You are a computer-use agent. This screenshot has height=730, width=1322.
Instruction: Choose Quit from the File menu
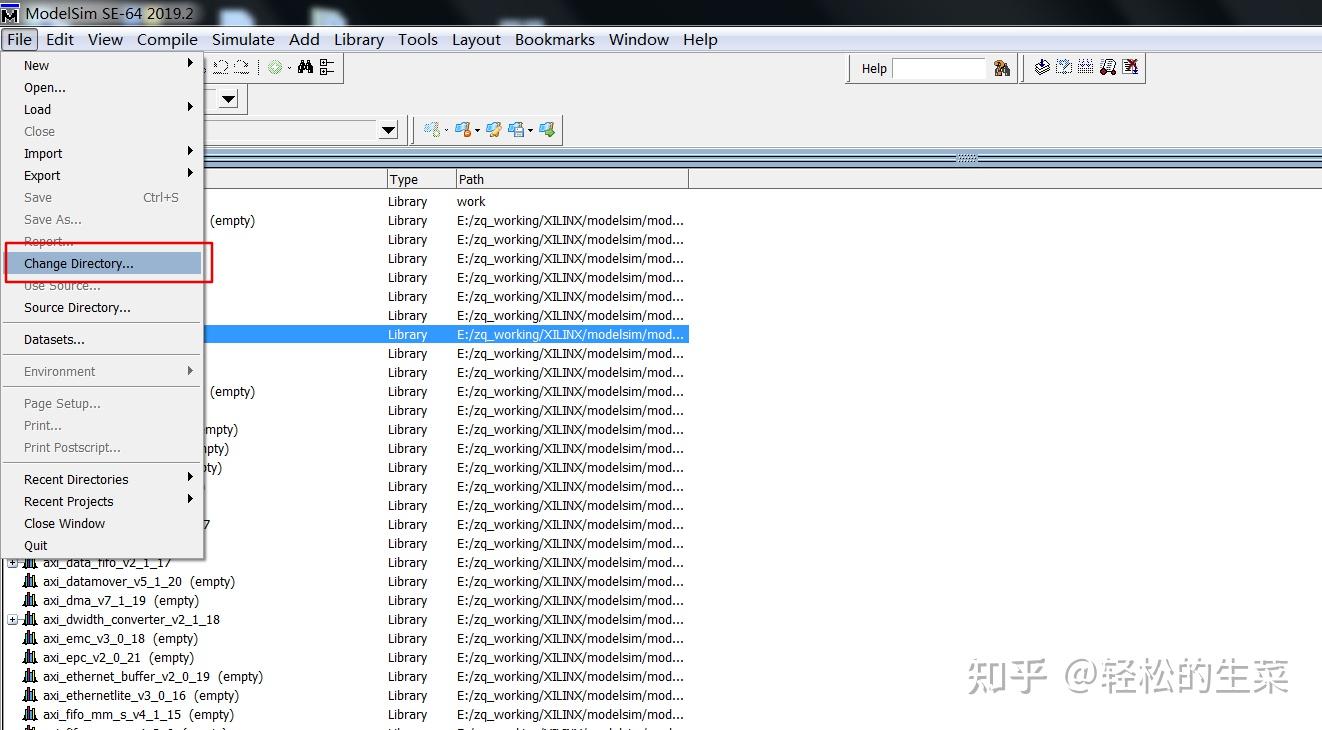(103, 545)
